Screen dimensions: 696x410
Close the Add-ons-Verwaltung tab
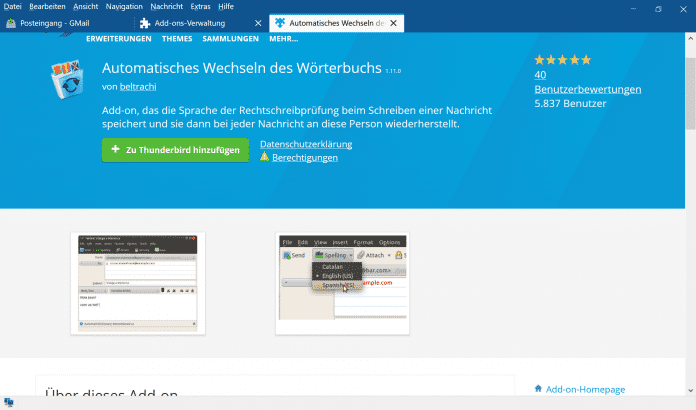tap(258, 22)
